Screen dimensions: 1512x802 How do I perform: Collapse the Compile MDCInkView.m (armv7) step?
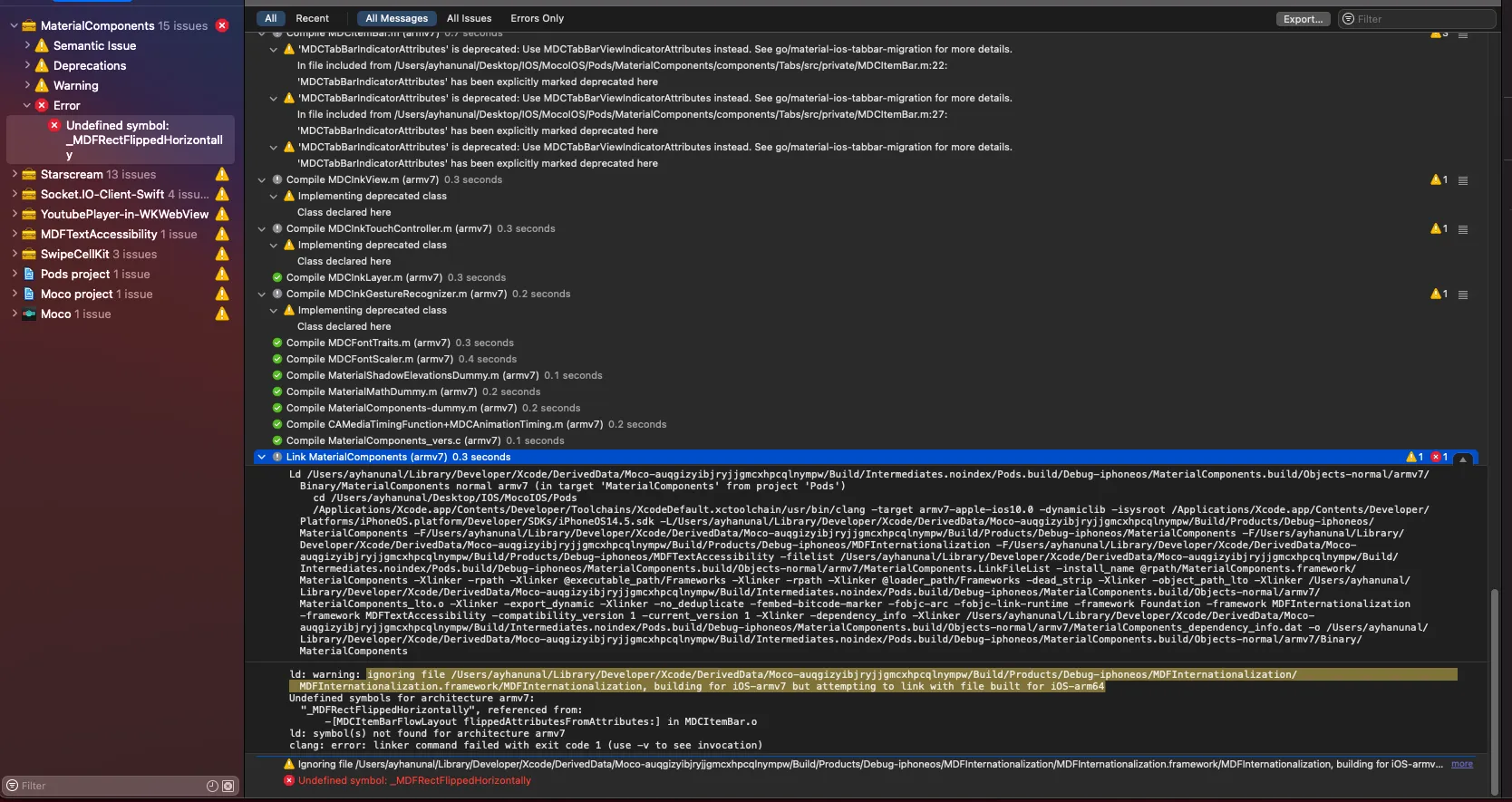[x=262, y=179]
